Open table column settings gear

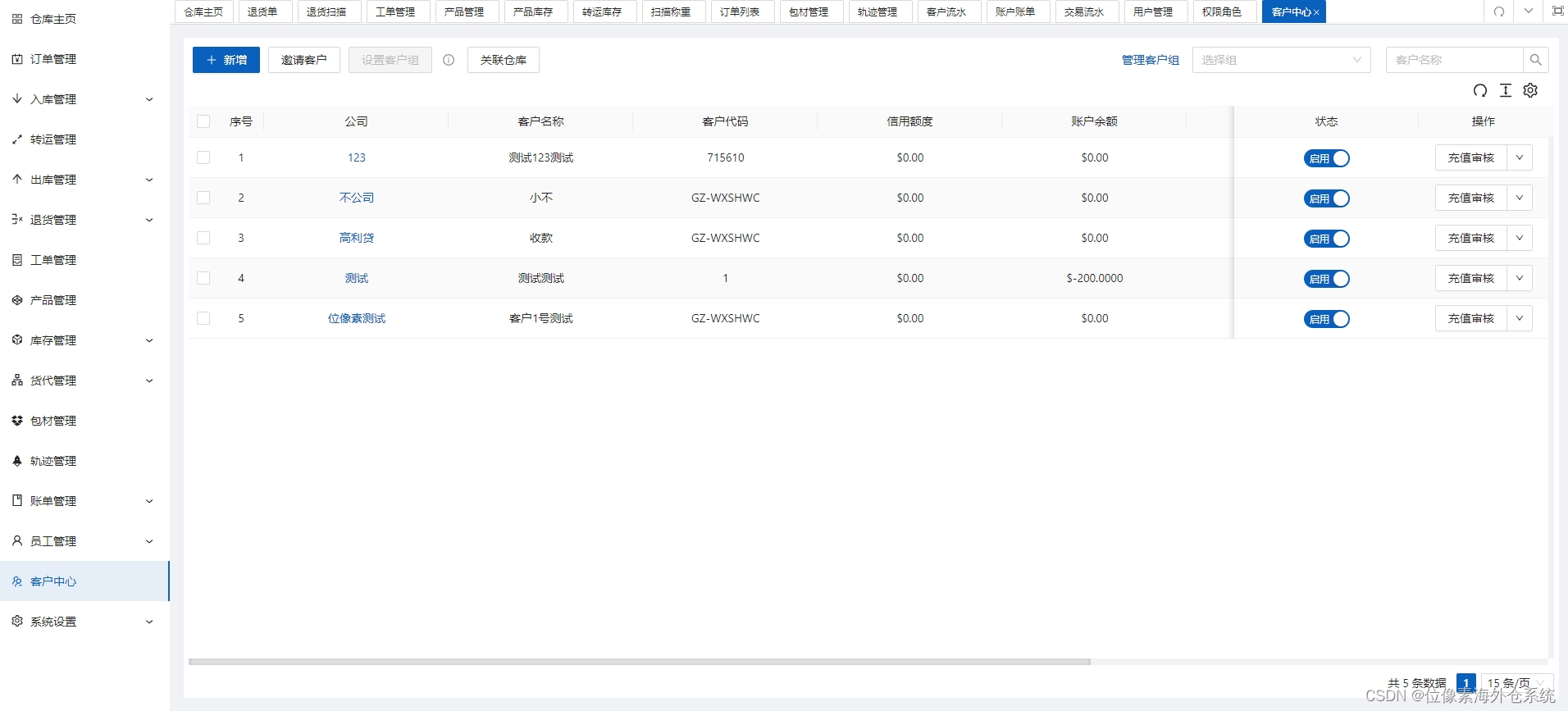(x=1530, y=91)
